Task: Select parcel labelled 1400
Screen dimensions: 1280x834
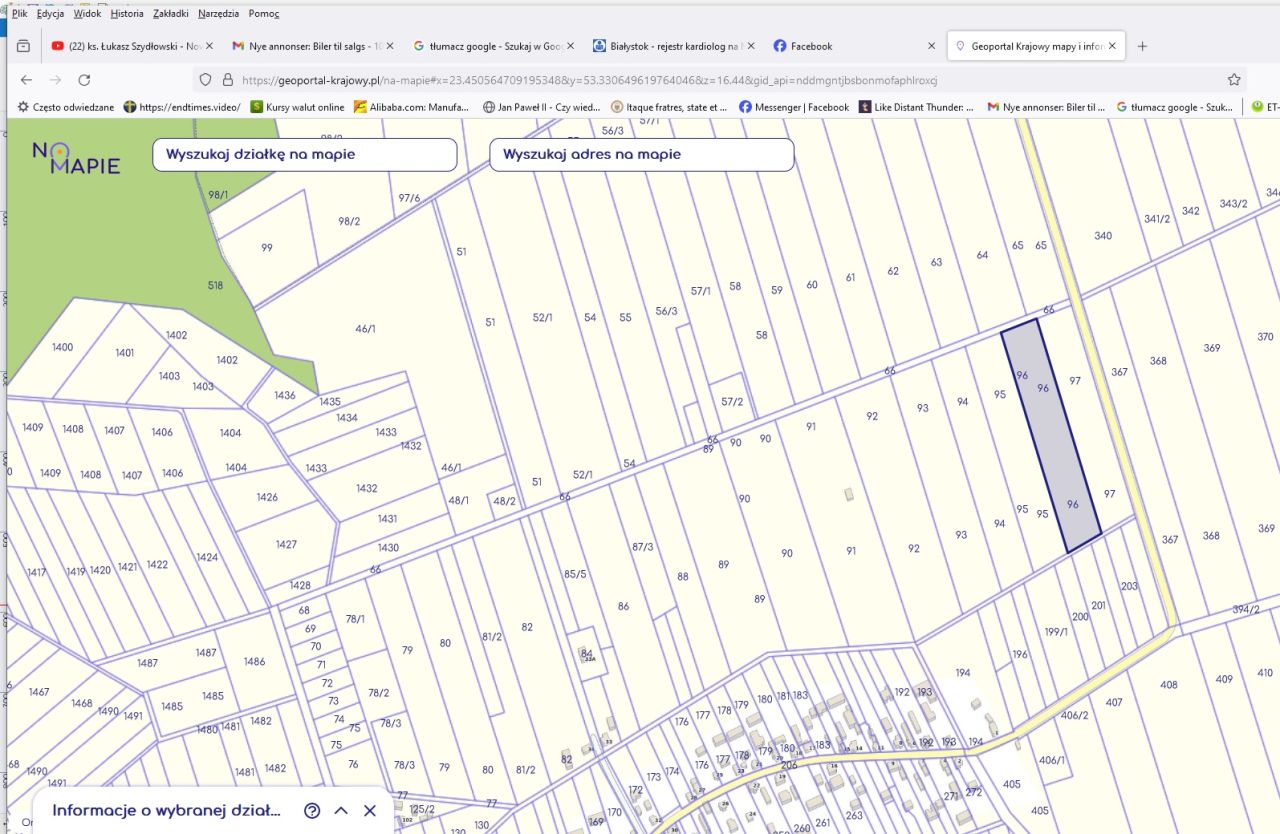Action: [62, 347]
